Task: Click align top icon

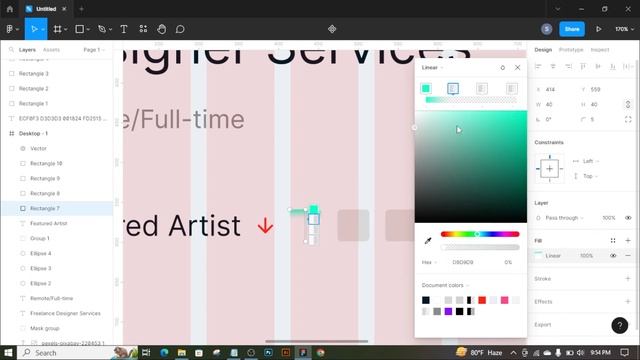Action: click(x=583, y=66)
